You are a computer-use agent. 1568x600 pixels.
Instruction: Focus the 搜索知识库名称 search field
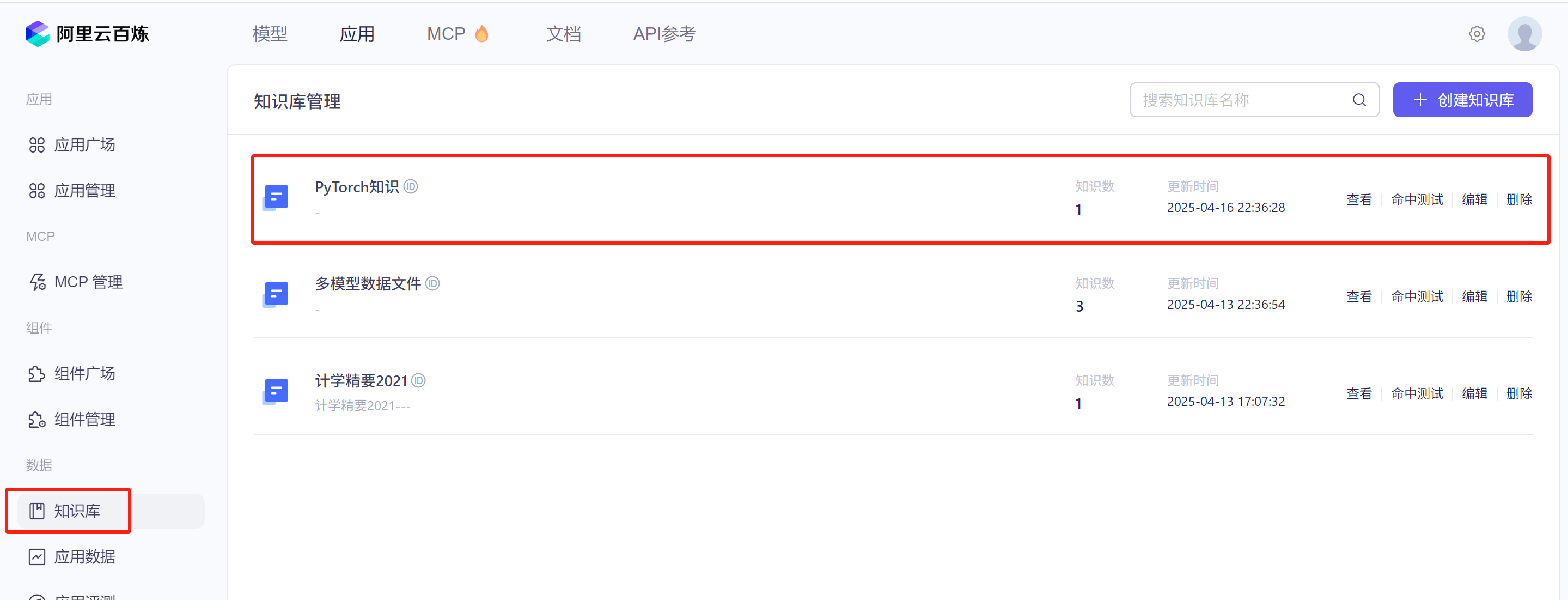point(1242,100)
